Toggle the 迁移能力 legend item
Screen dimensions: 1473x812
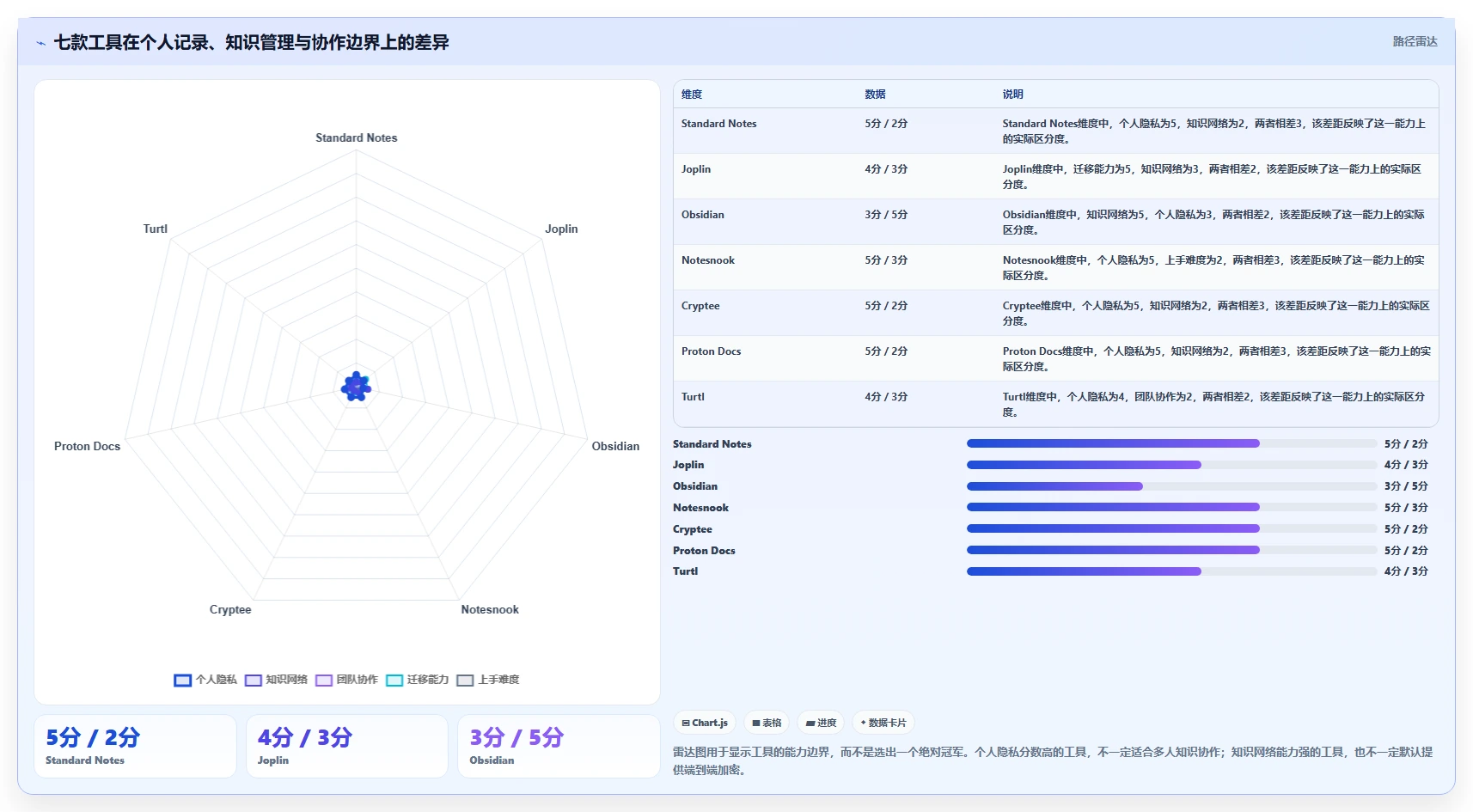(x=418, y=680)
